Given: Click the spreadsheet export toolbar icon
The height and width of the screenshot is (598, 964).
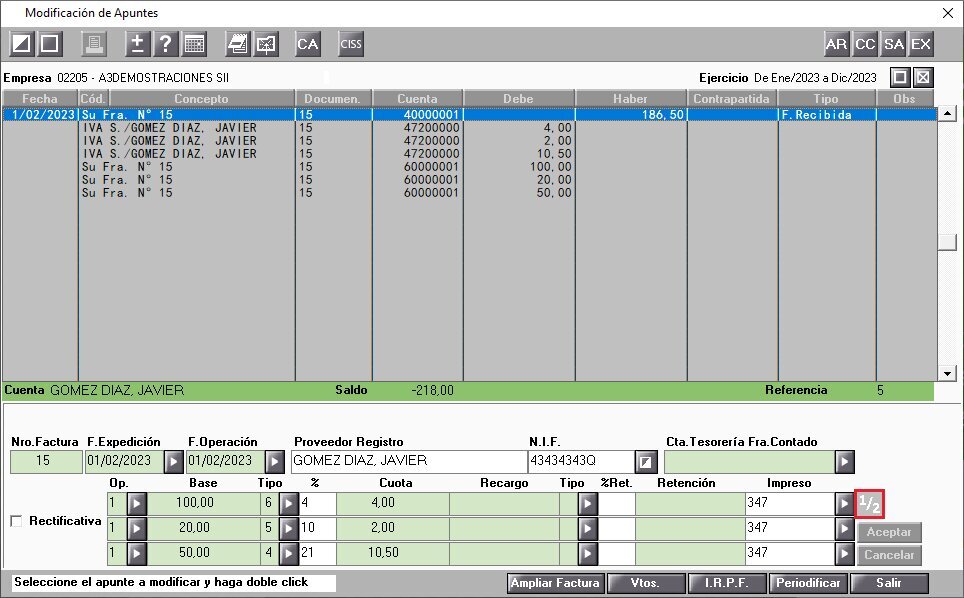Looking at the screenshot, I should [266, 44].
